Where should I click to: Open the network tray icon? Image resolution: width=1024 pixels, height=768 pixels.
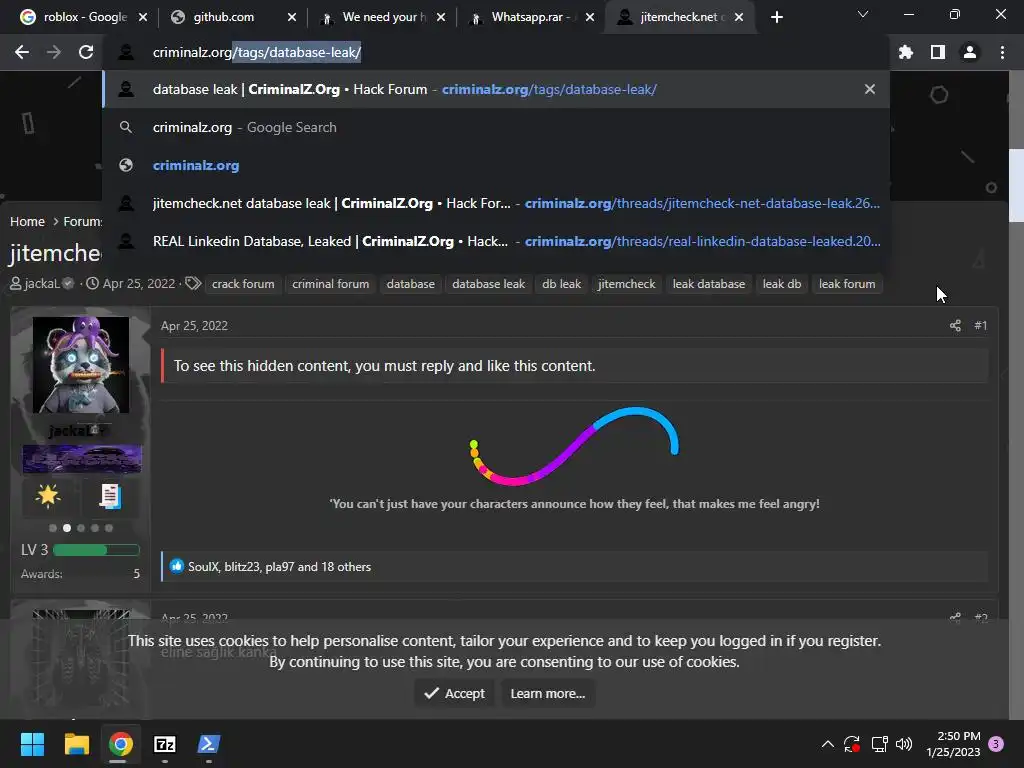click(879, 744)
